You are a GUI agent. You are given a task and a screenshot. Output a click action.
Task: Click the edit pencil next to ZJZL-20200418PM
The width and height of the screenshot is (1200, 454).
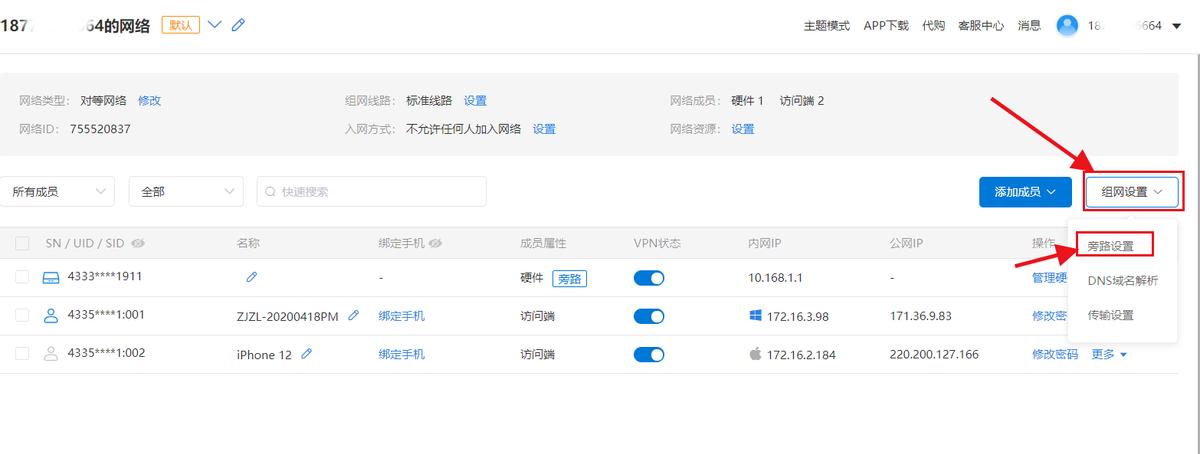click(x=353, y=315)
